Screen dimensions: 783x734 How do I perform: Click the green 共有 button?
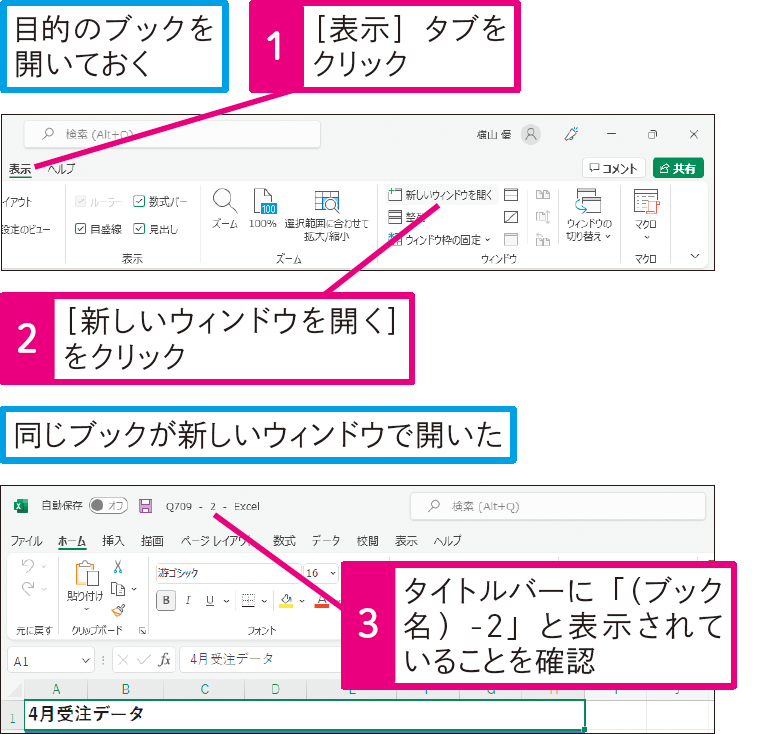pyautogui.click(x=678, y=168)
